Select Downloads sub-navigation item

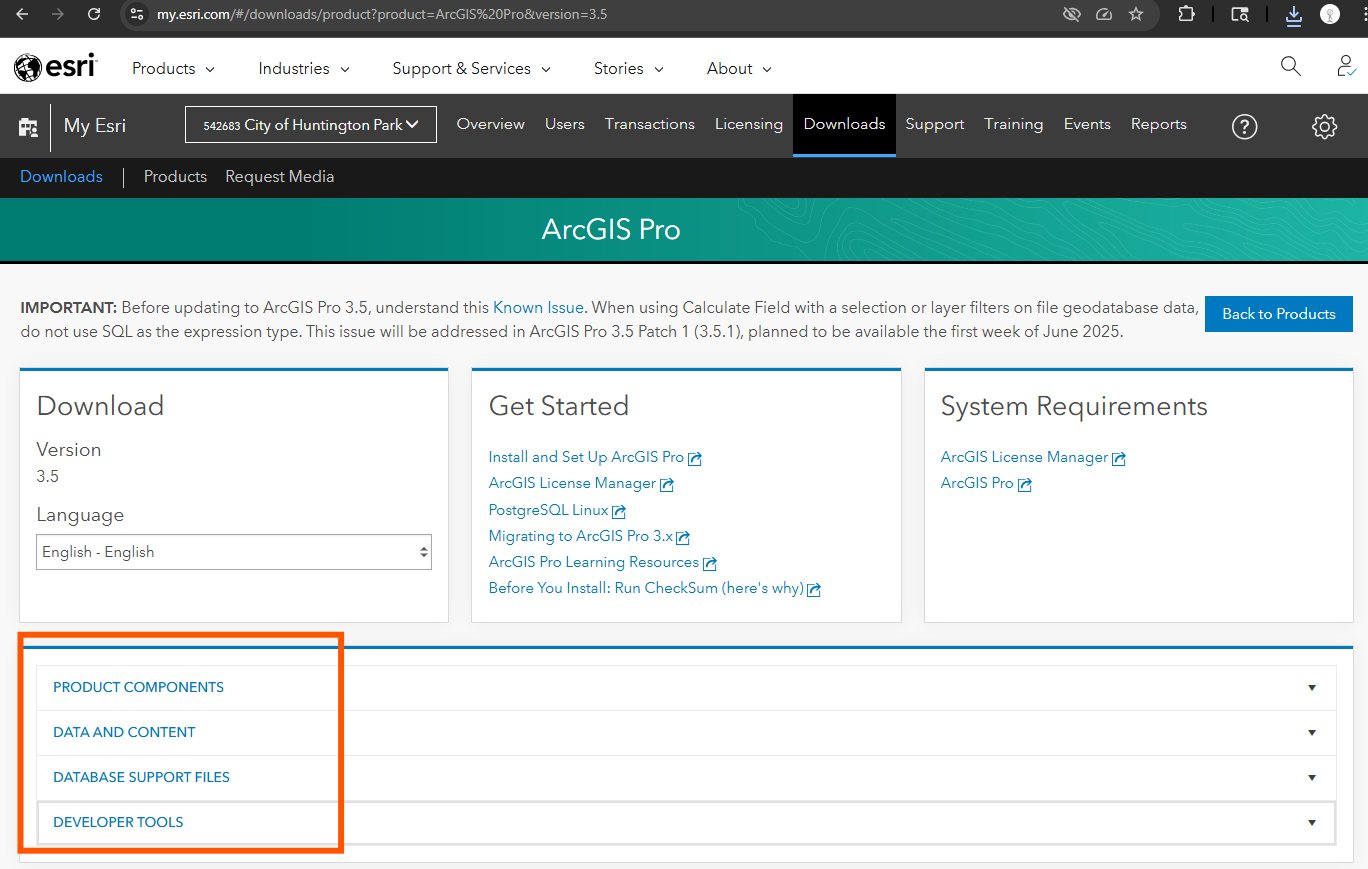click(x=61, y=176)
